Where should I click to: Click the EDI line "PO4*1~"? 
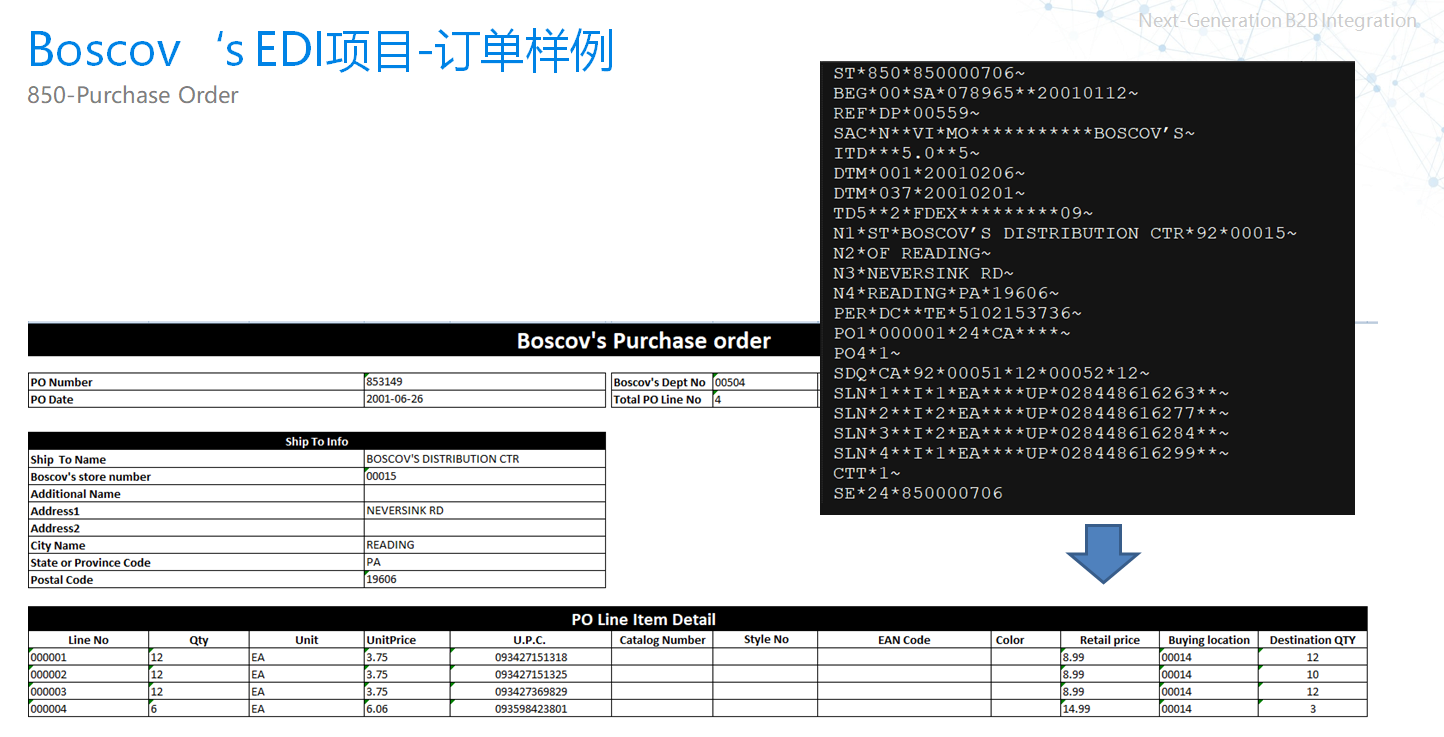(867, 353)
